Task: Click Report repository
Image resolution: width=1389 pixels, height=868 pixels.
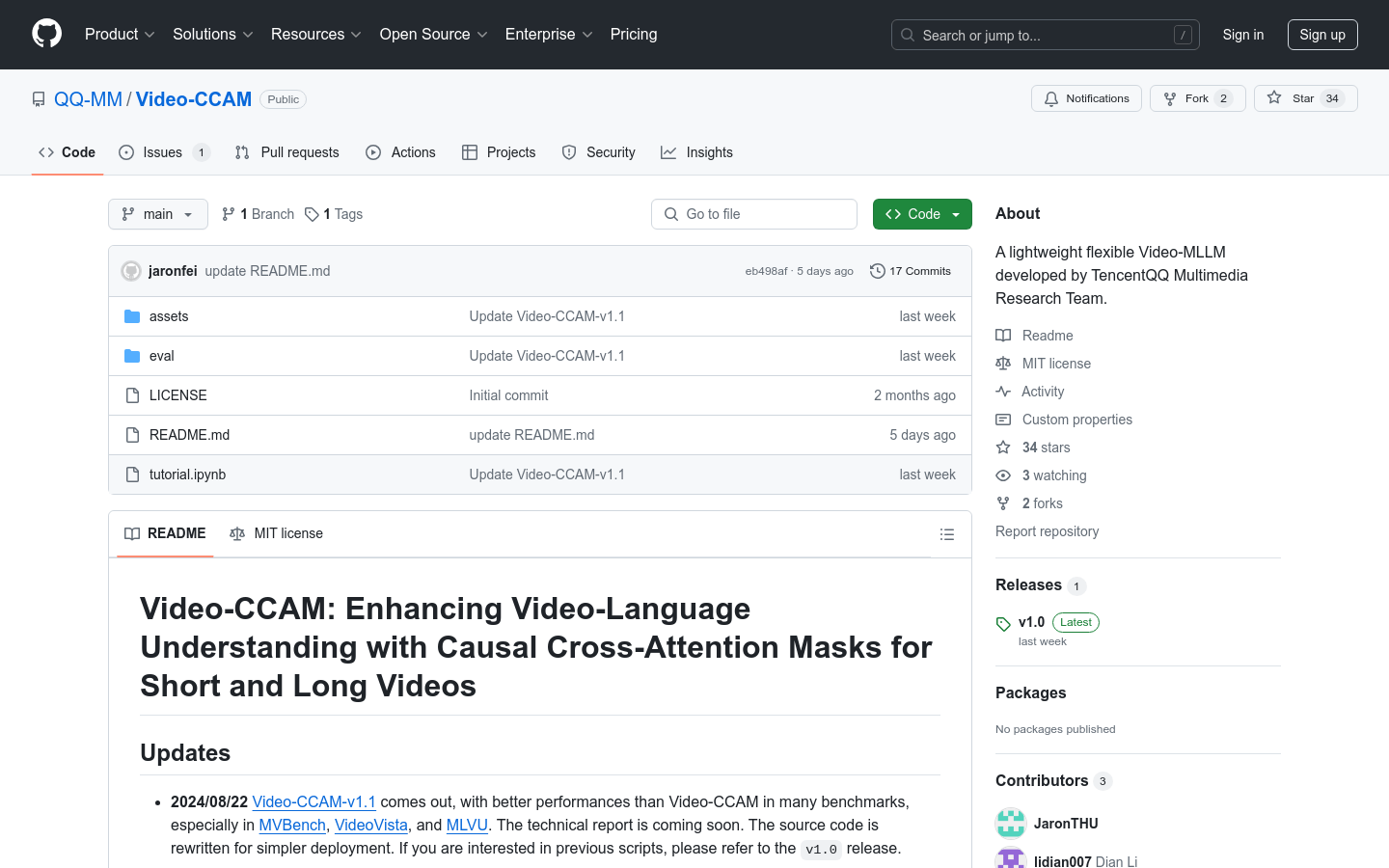Action: (1047, 531)
